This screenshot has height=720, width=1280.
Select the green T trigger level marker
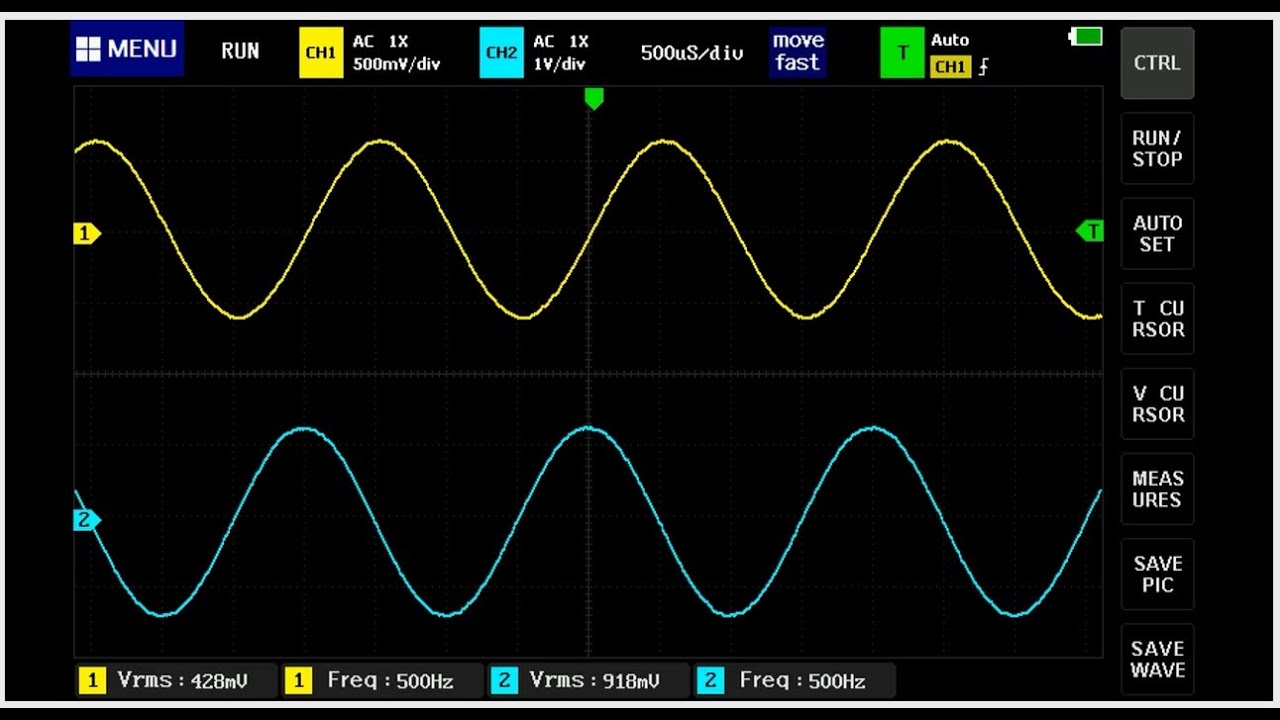tap(1090, 231)
